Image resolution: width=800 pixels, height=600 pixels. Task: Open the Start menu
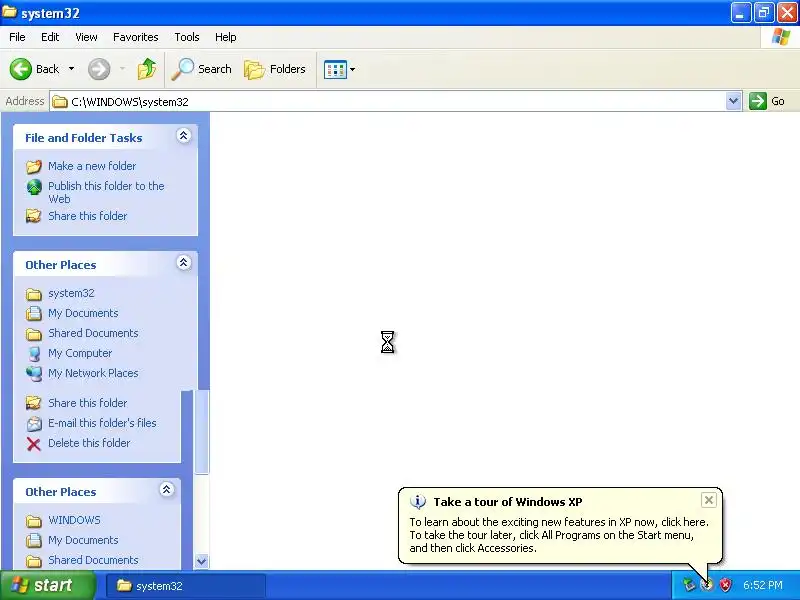click(47, 585)
